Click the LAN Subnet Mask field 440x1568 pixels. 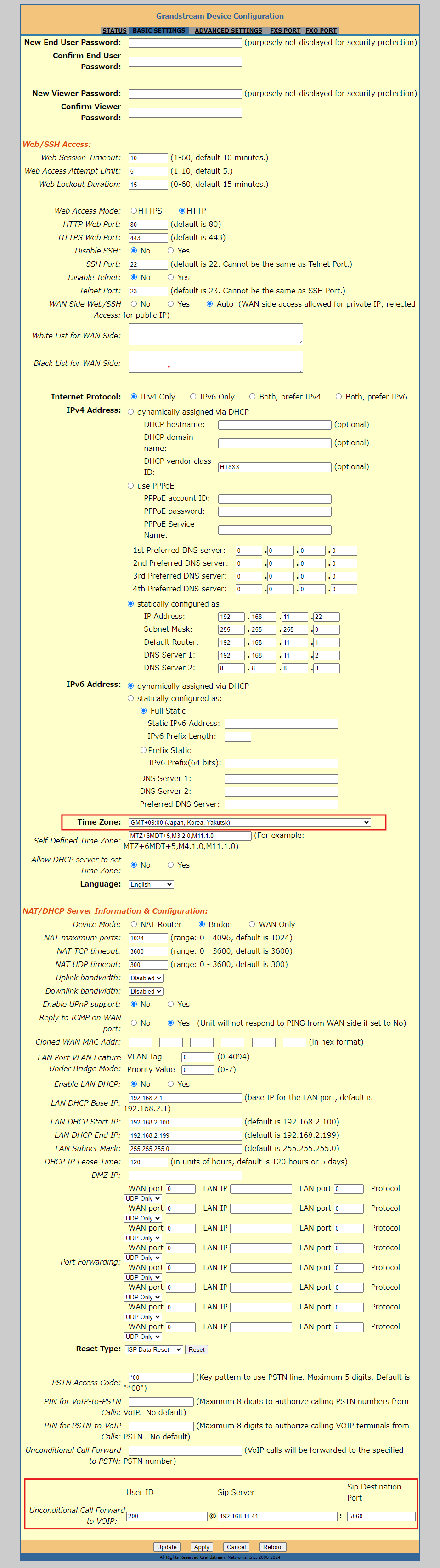[185, 1149]
